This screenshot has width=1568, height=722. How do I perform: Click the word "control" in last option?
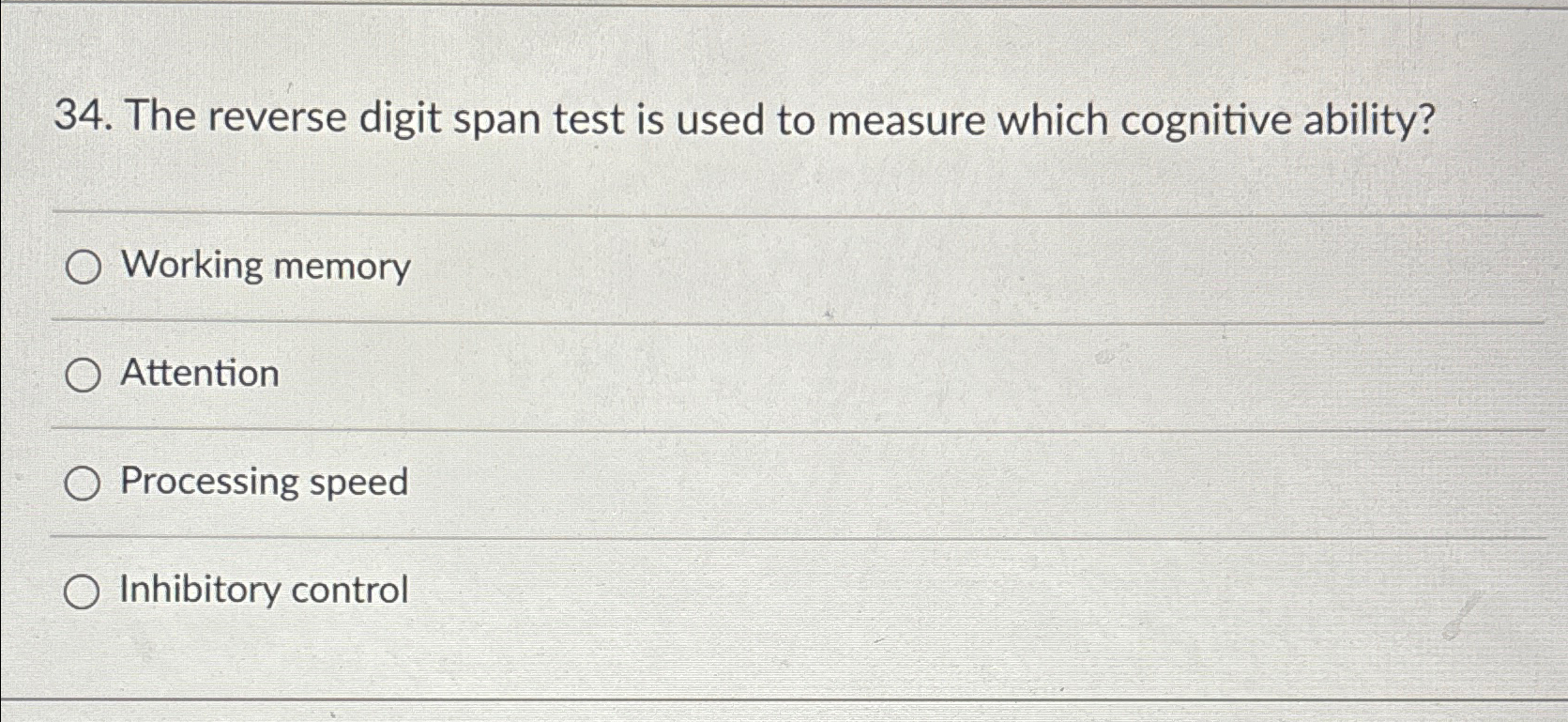pyautogui.click(x=350, y=591)
